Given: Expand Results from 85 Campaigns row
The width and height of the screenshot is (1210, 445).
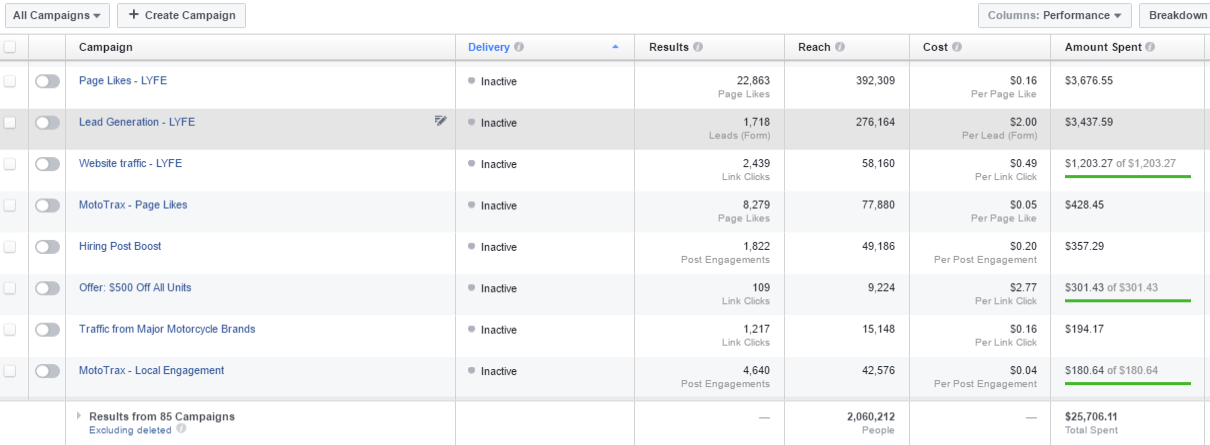Looking at the screenshot, I should (80, 415).
